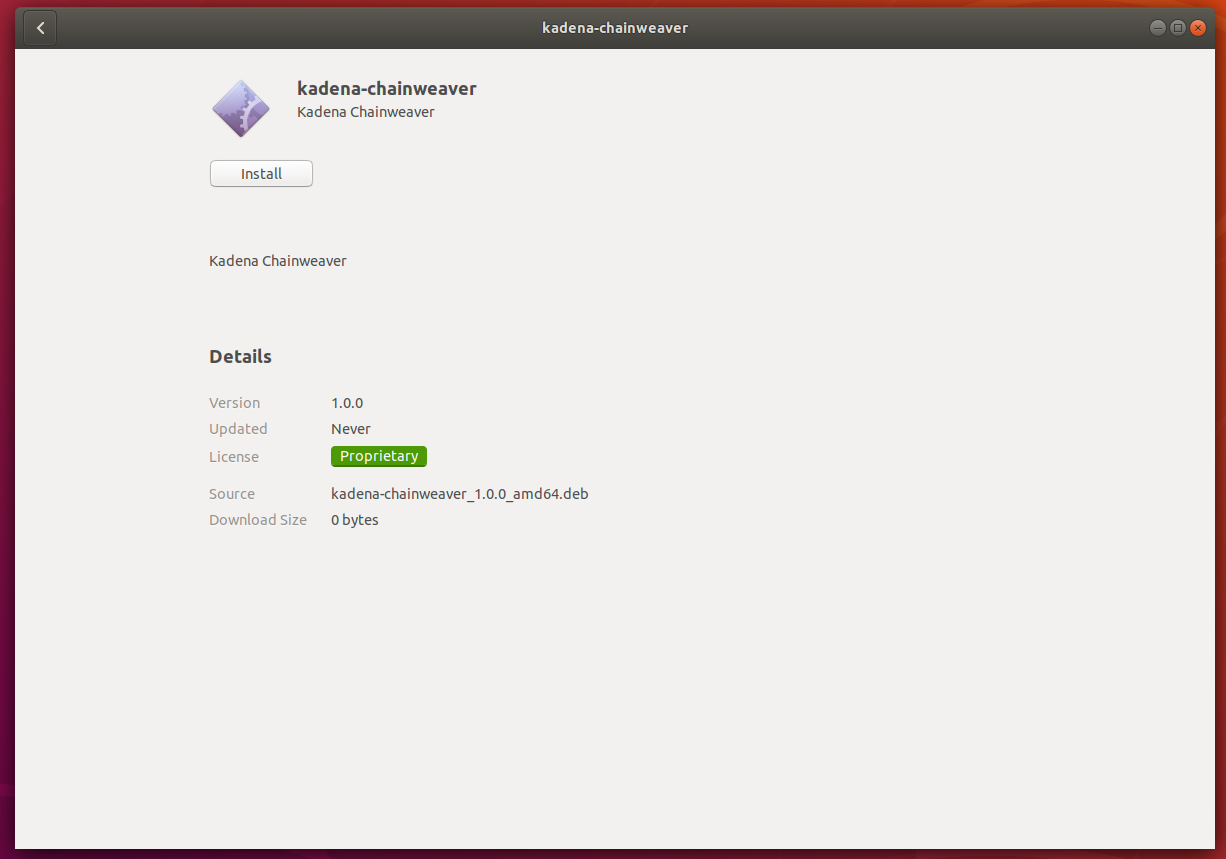Click the License label

233,457
